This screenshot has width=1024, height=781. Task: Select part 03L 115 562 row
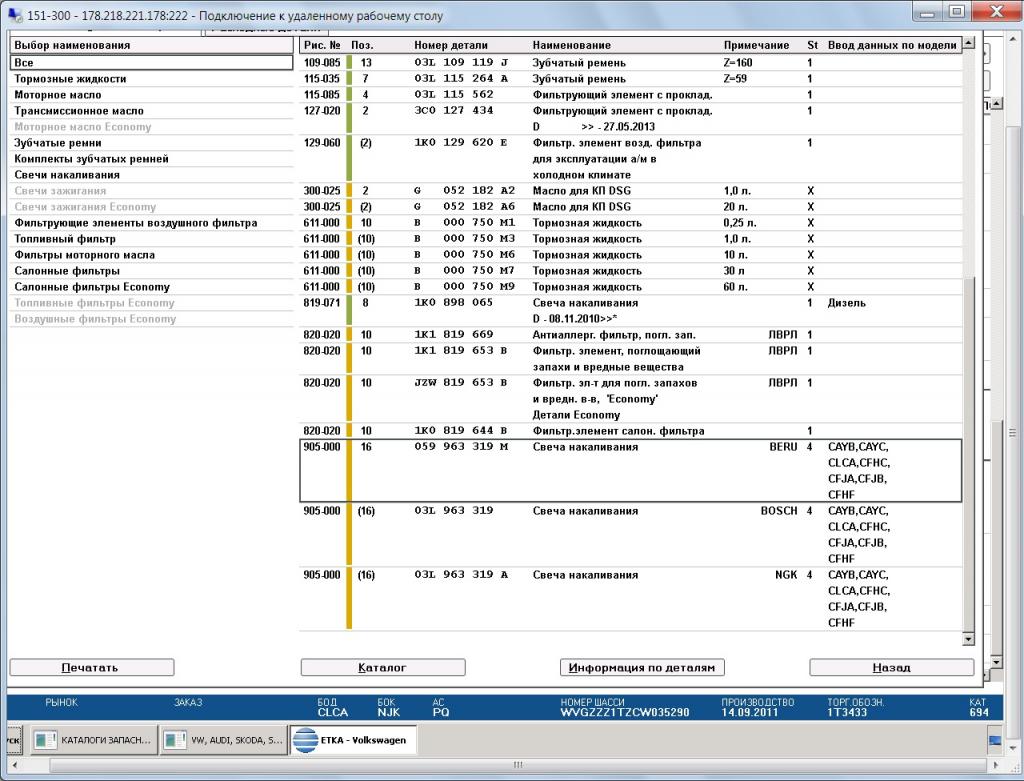pyautogui.click(x=631, y=95)
